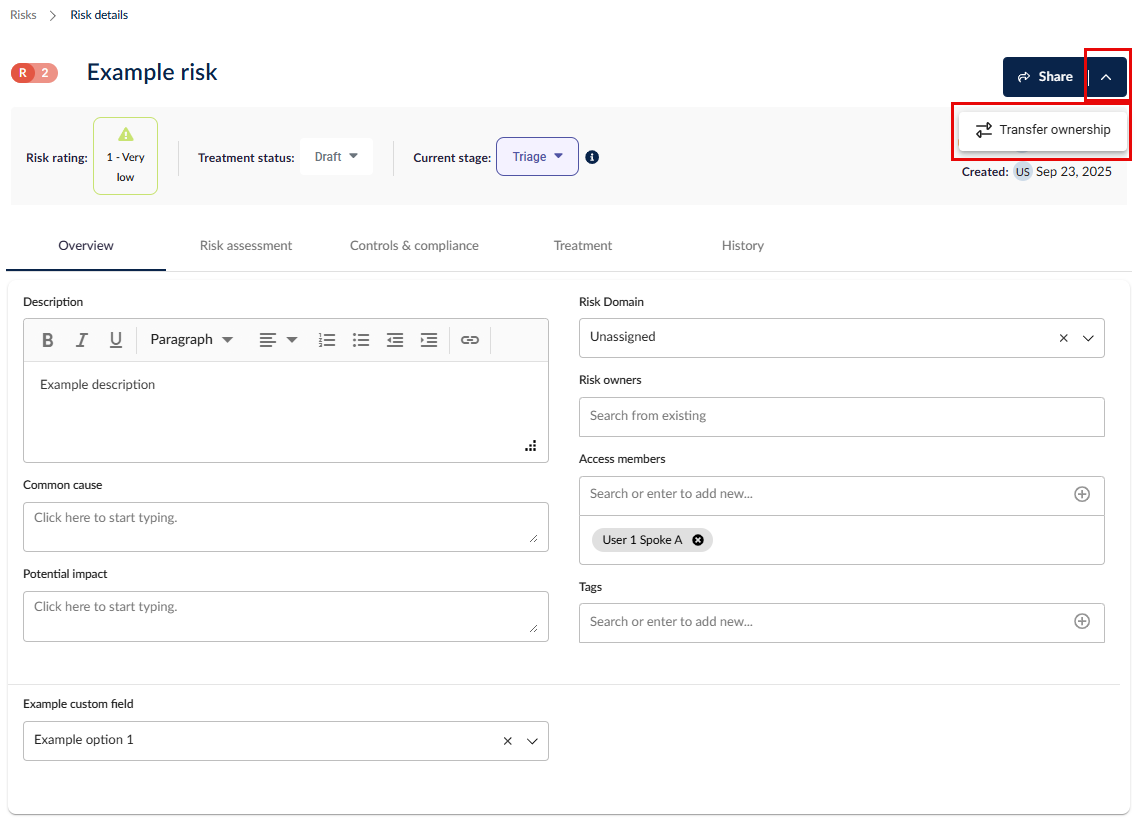Expand the Treatment status Draft dropdown
1148x834 pixels.
[336, 157]
